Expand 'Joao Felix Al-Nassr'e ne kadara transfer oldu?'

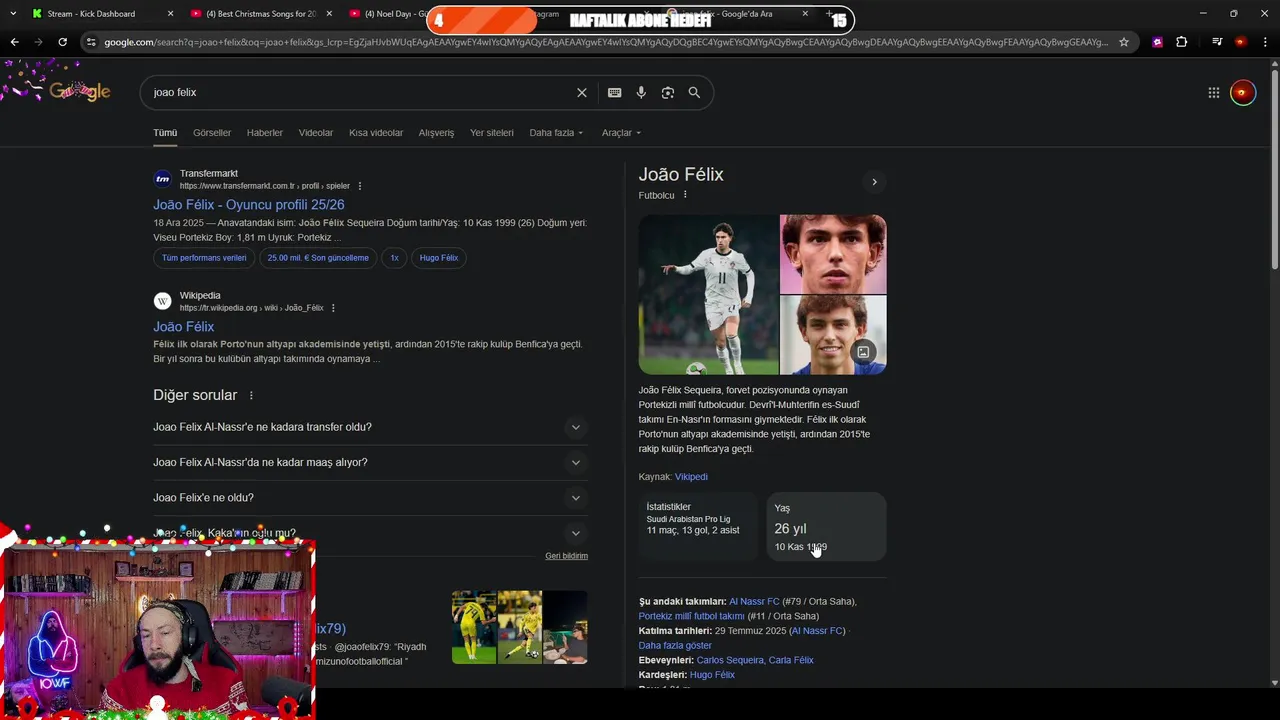point(370,427)
